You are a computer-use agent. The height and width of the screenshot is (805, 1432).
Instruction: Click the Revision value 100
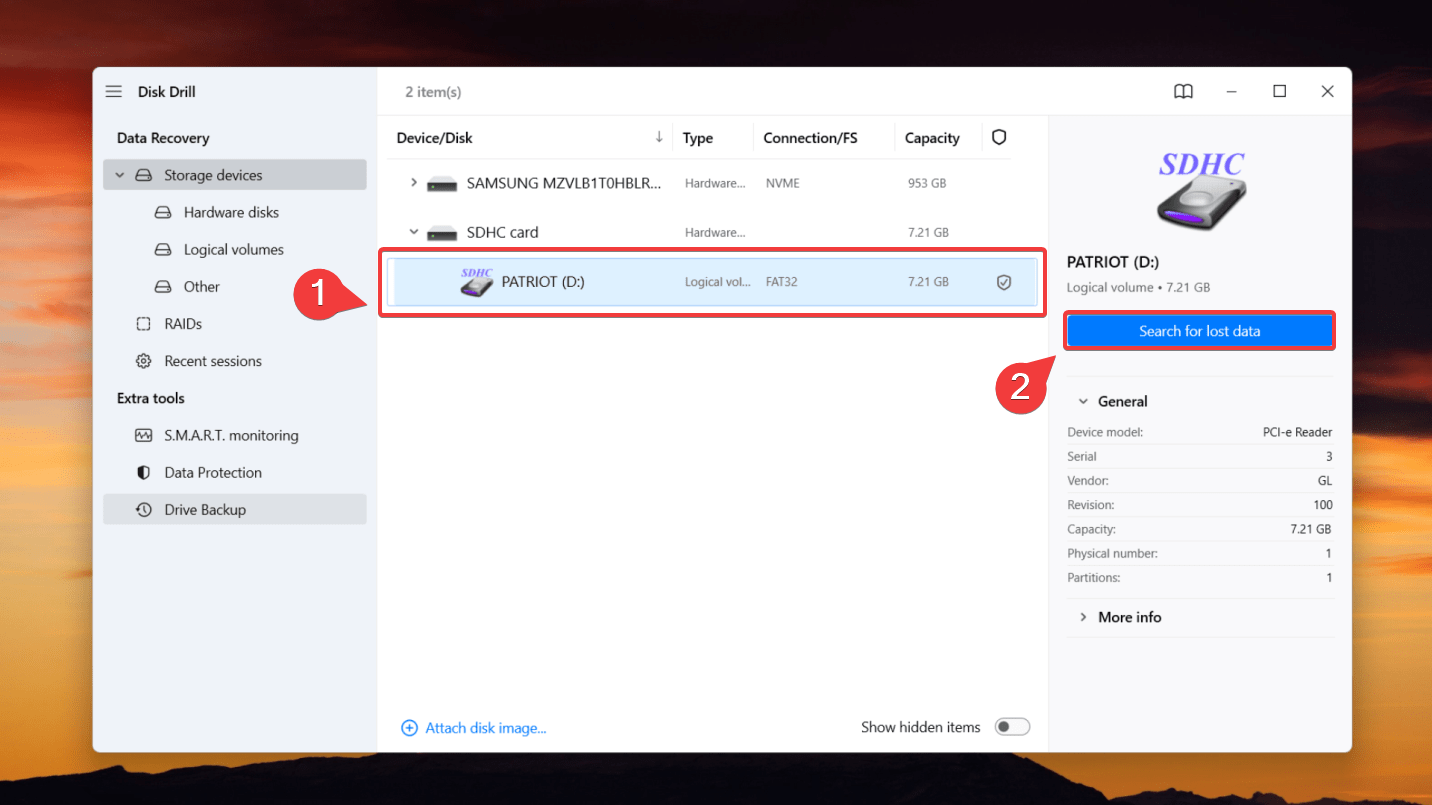coord(1323,505)
